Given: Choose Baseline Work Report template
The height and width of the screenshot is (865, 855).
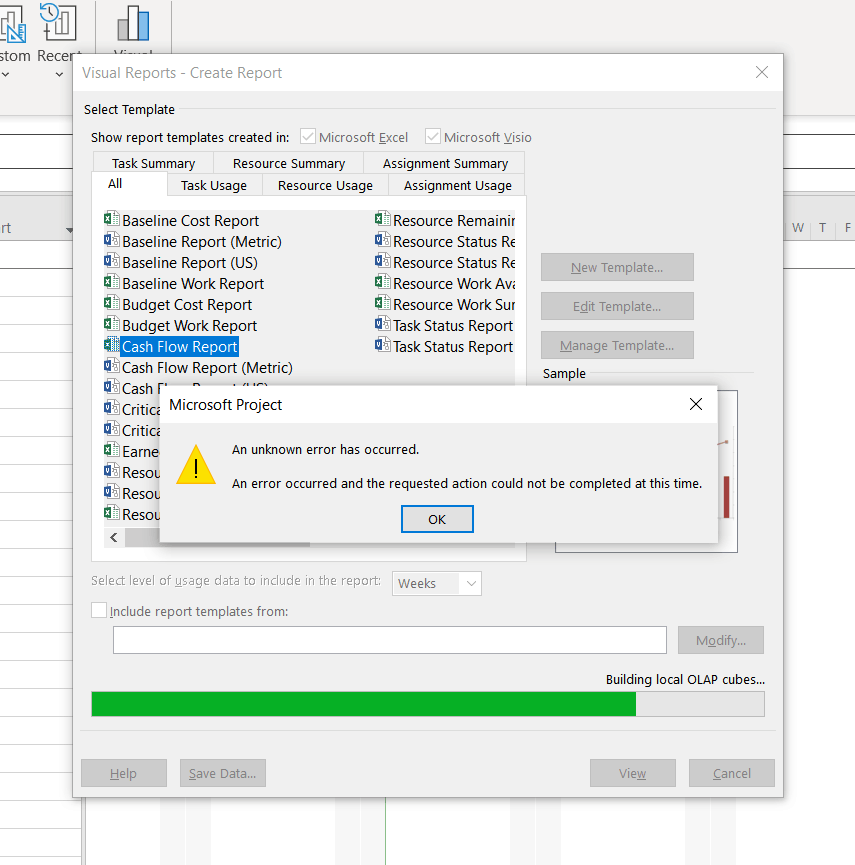Looking at the screenshot, I should point(193,284).
